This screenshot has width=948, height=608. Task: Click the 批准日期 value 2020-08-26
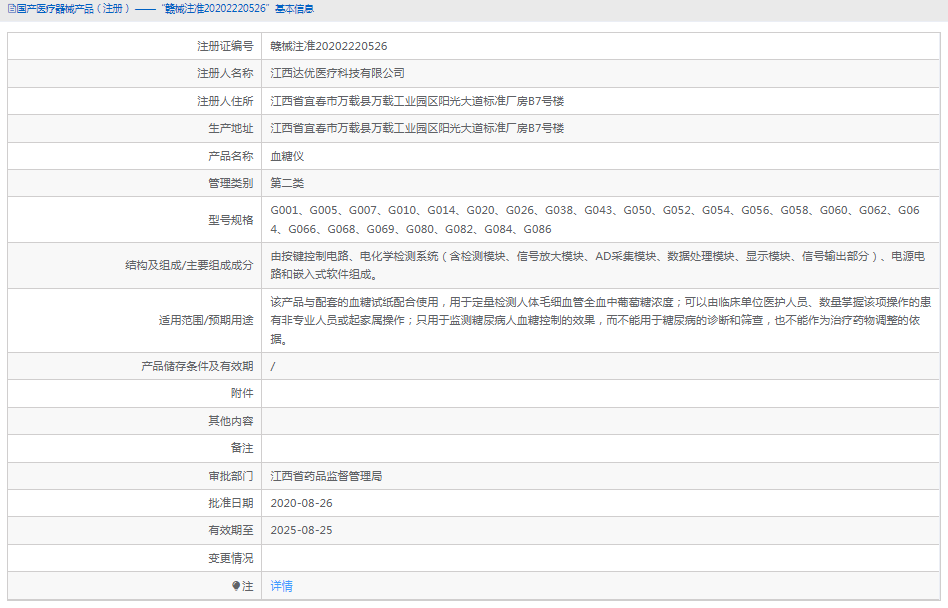[305, 503]
